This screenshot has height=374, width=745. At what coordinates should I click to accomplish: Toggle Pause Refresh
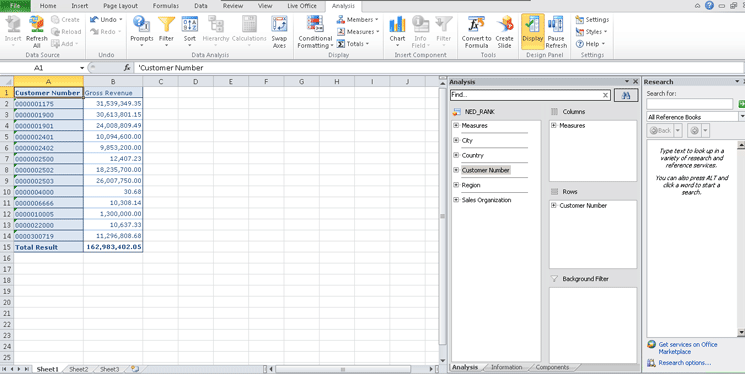556,31
